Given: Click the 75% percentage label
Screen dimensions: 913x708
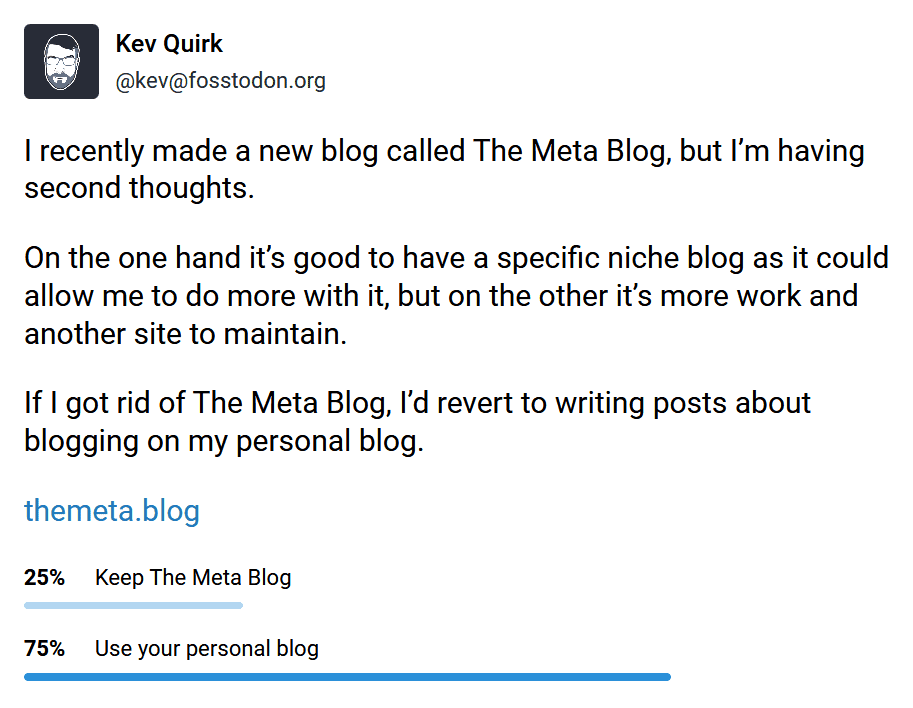Looking at the screenshot, I should pos(44,648).
